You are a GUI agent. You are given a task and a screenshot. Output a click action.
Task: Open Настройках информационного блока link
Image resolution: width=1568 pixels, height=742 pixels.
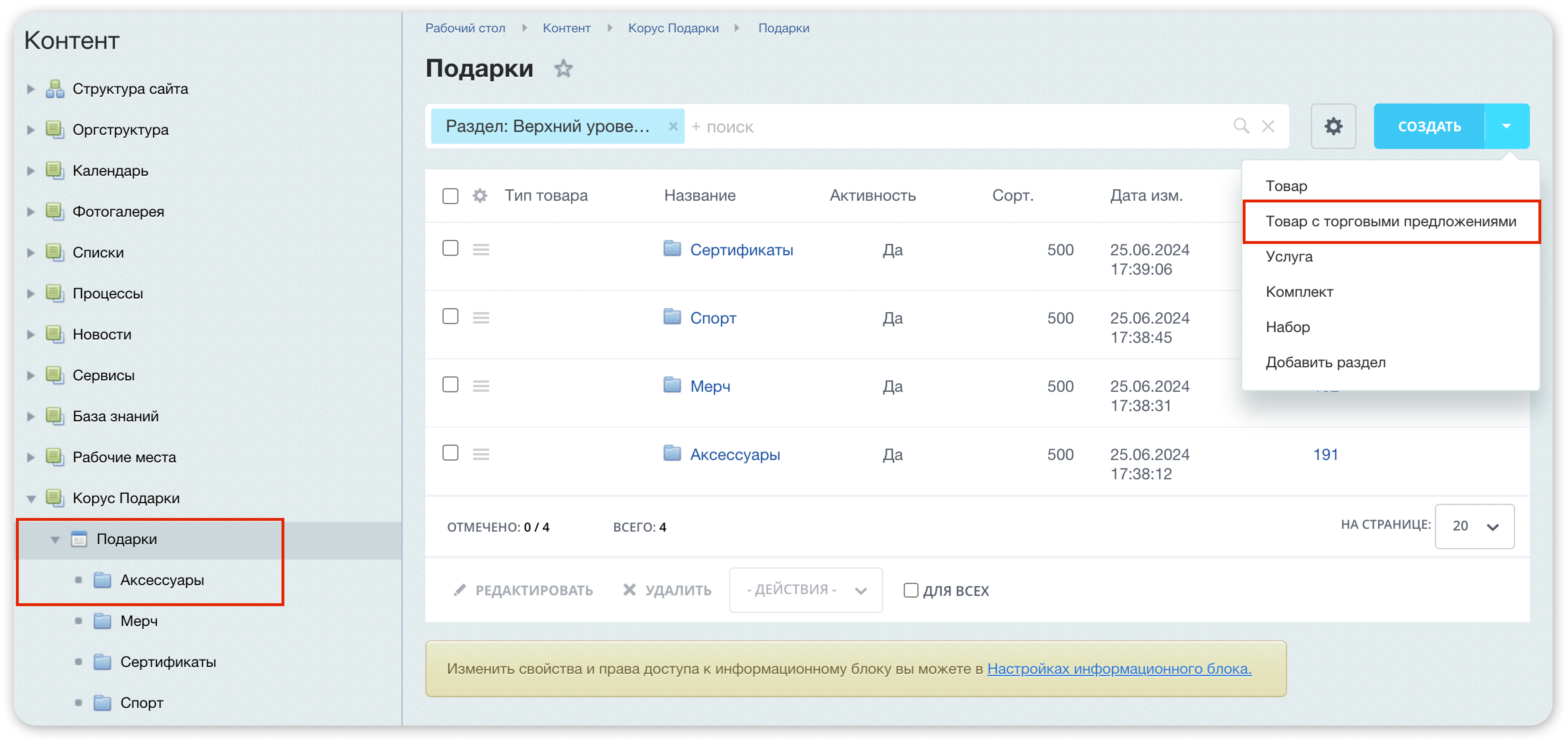tap(1119, 669)
